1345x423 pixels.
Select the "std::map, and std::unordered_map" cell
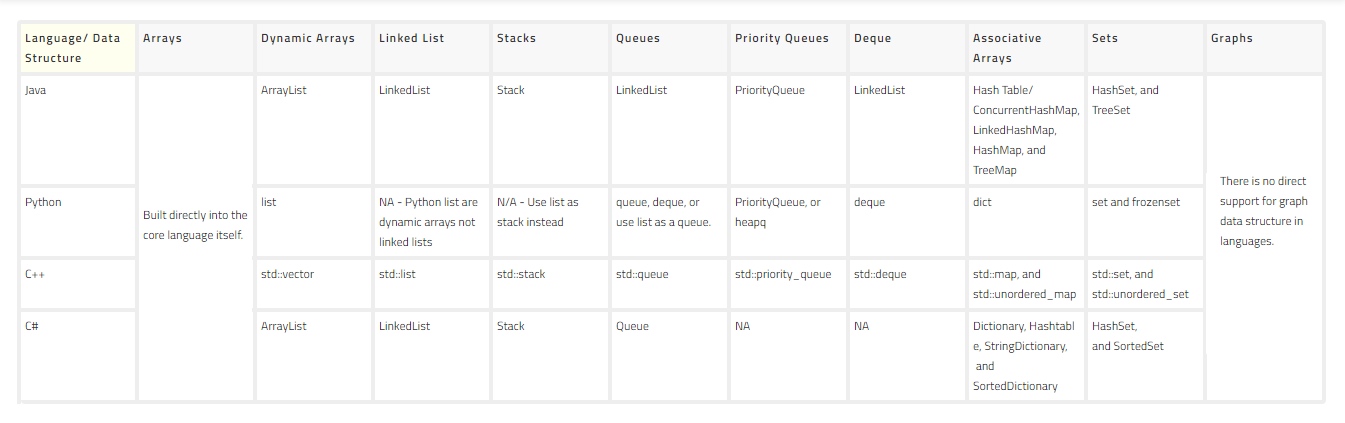1024,284
